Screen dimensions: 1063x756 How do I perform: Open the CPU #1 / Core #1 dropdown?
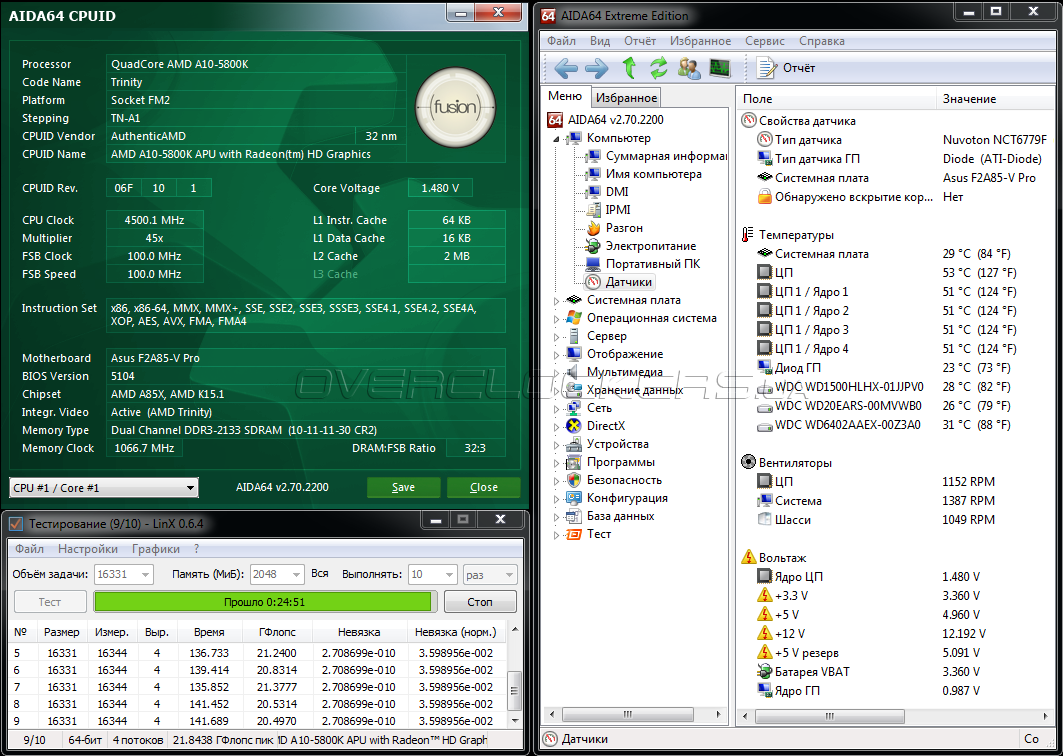coord(104,488)
